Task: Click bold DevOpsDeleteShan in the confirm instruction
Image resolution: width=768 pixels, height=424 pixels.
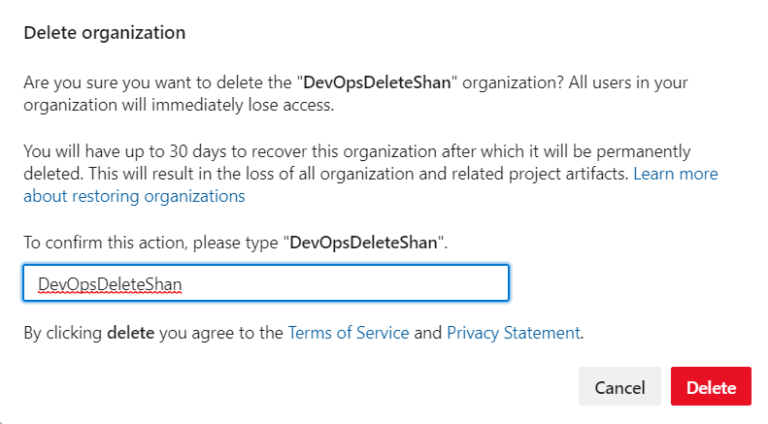Action: coord(365,242)
